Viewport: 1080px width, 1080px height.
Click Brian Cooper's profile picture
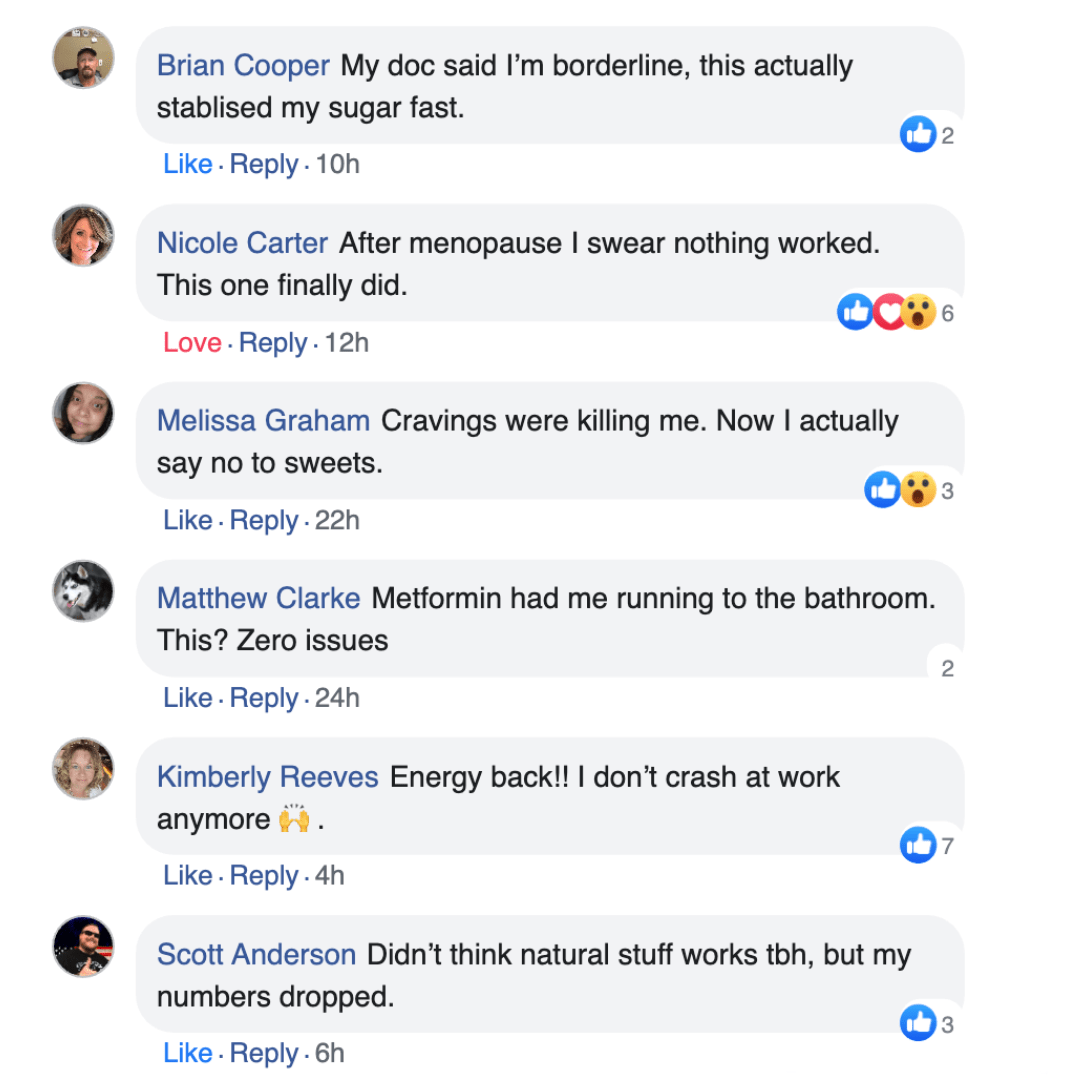pyautogui.click(x=83, y=57)
